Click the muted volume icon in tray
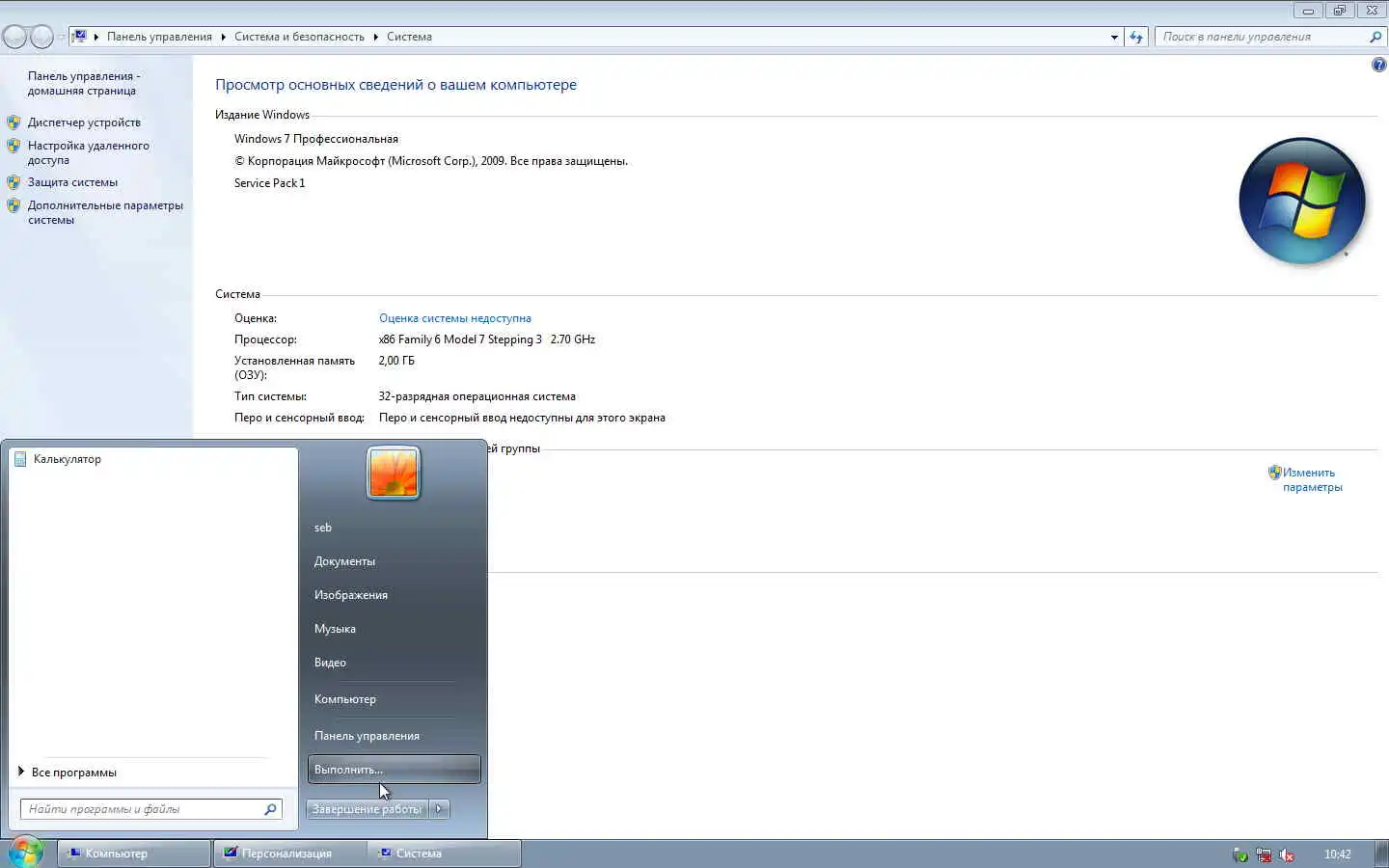 pos(1286,854)
